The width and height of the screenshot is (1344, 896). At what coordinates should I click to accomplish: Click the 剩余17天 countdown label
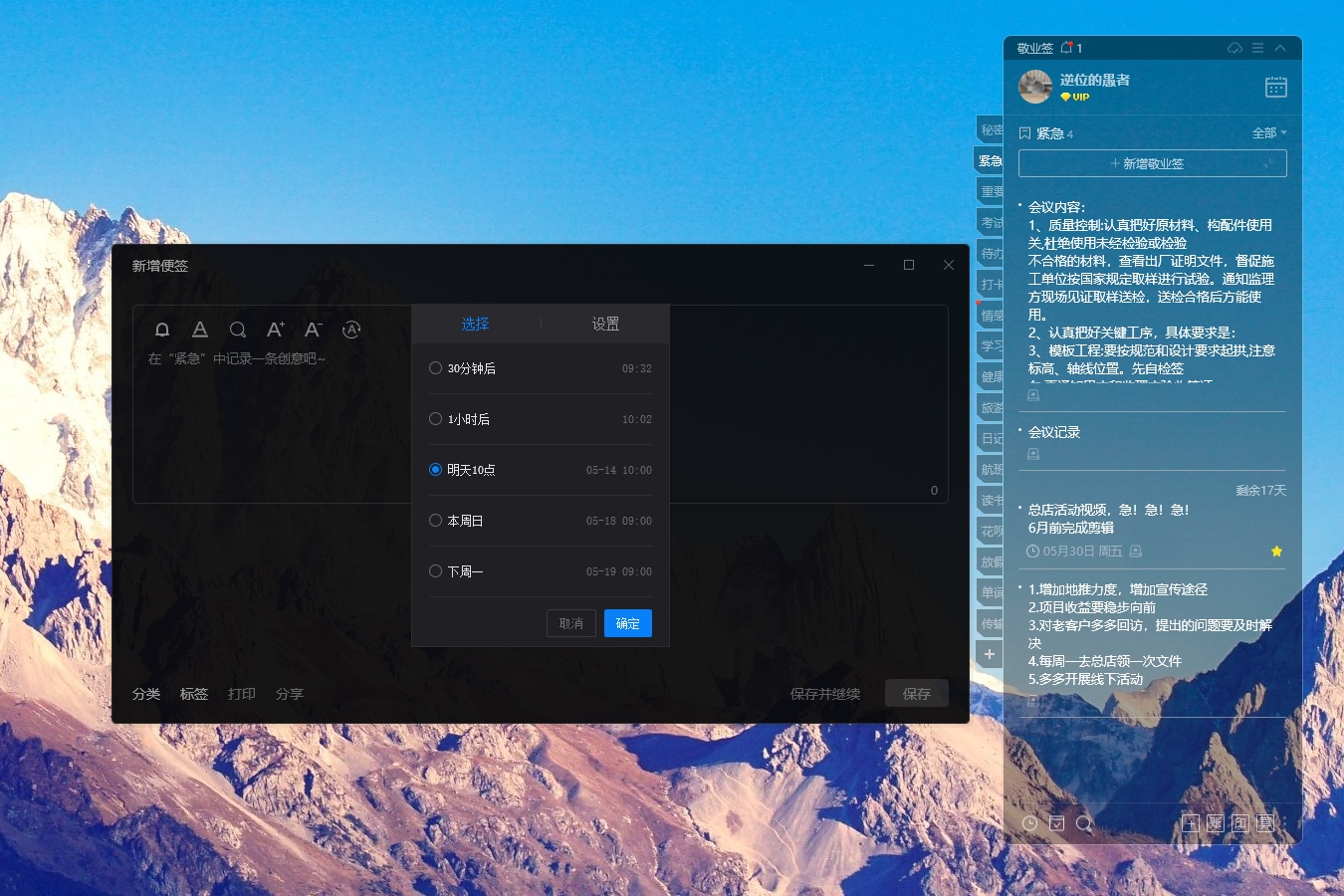(x=1261, y=491)
